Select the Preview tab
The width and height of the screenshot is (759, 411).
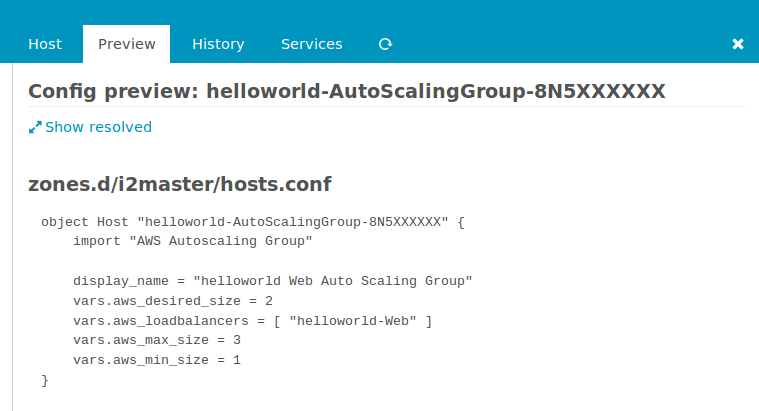(126, 44)
